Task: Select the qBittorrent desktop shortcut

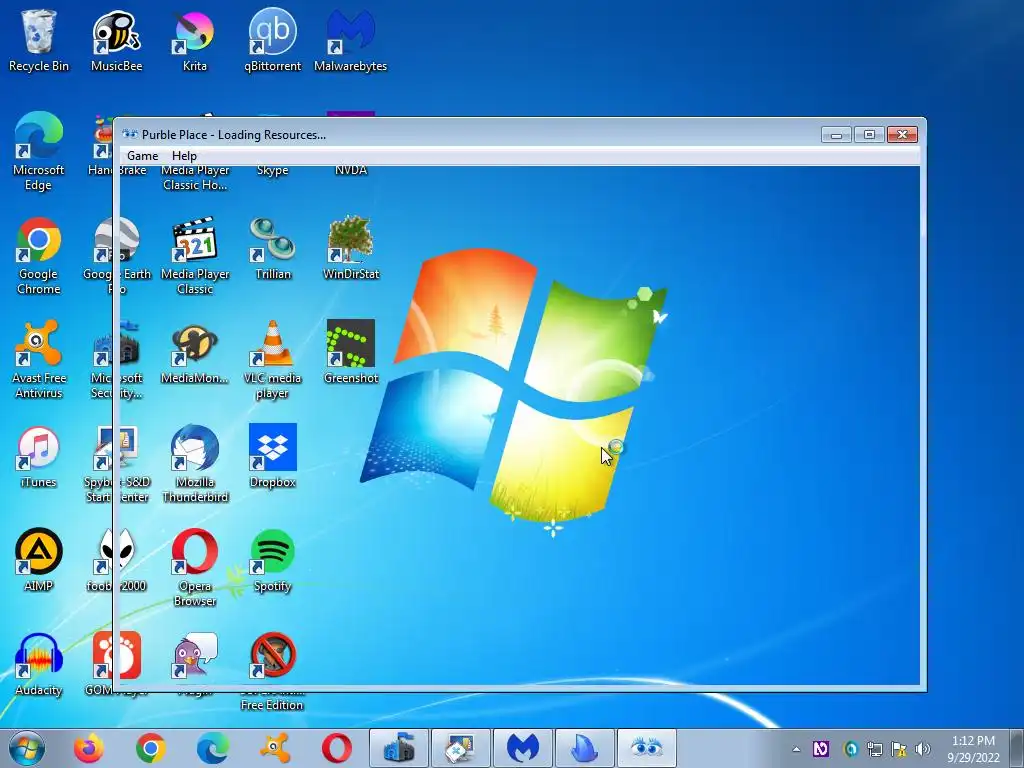Action: pyautogui.click(x=272, y=40)
